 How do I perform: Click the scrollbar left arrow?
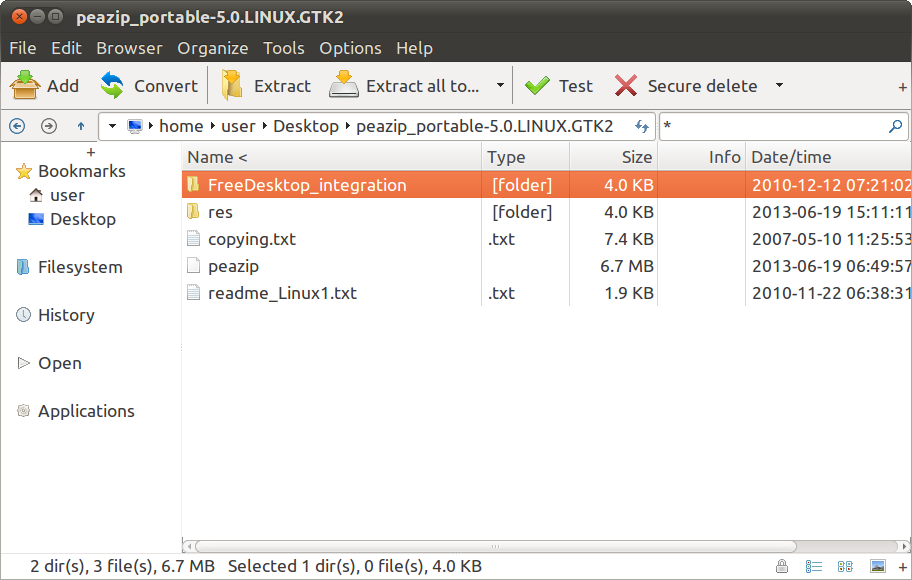pyautogui.click(x=188, y=546)
